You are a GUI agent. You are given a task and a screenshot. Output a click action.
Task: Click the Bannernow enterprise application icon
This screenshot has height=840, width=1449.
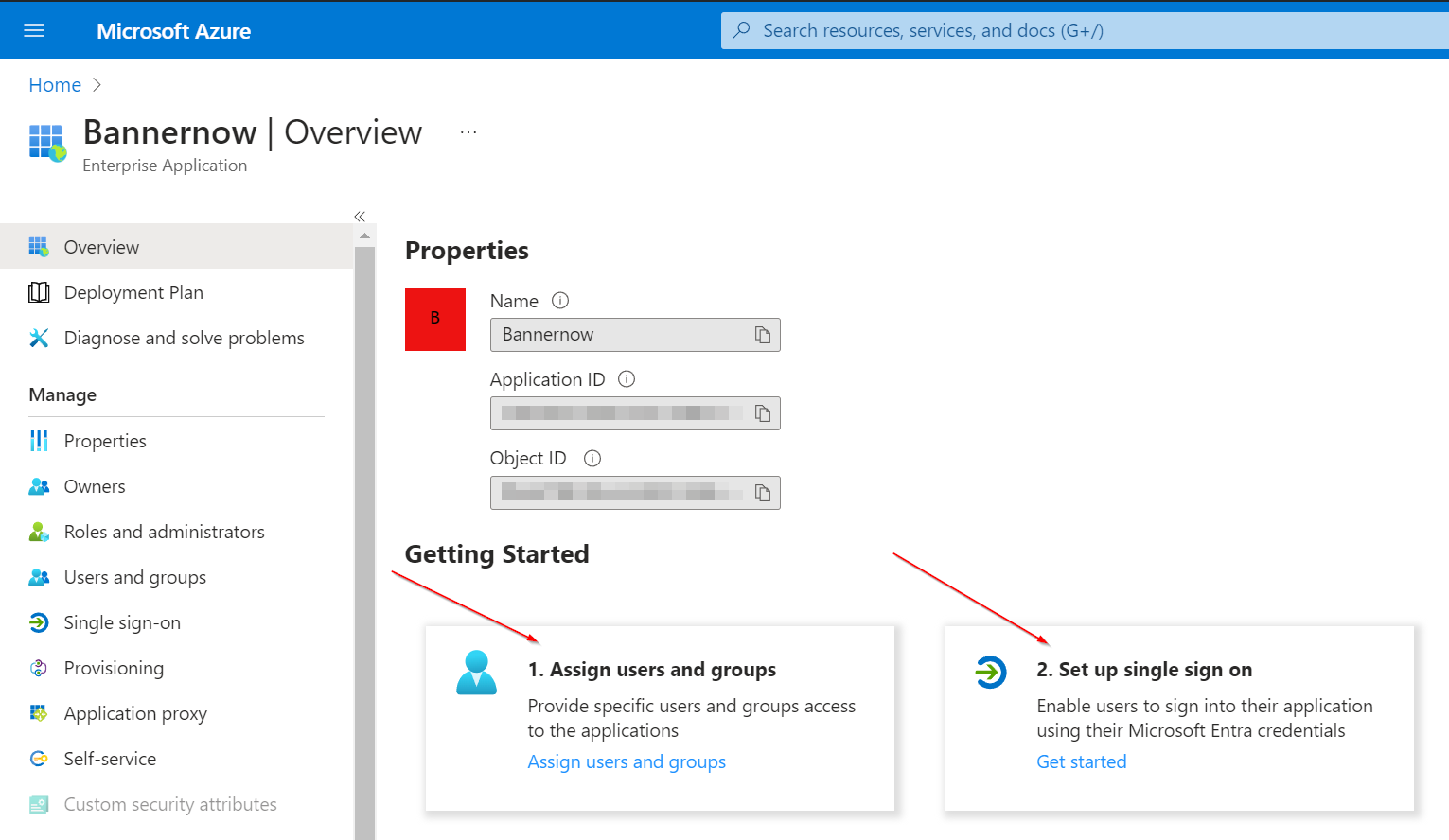pyautogui.click(x=47, y=143)
